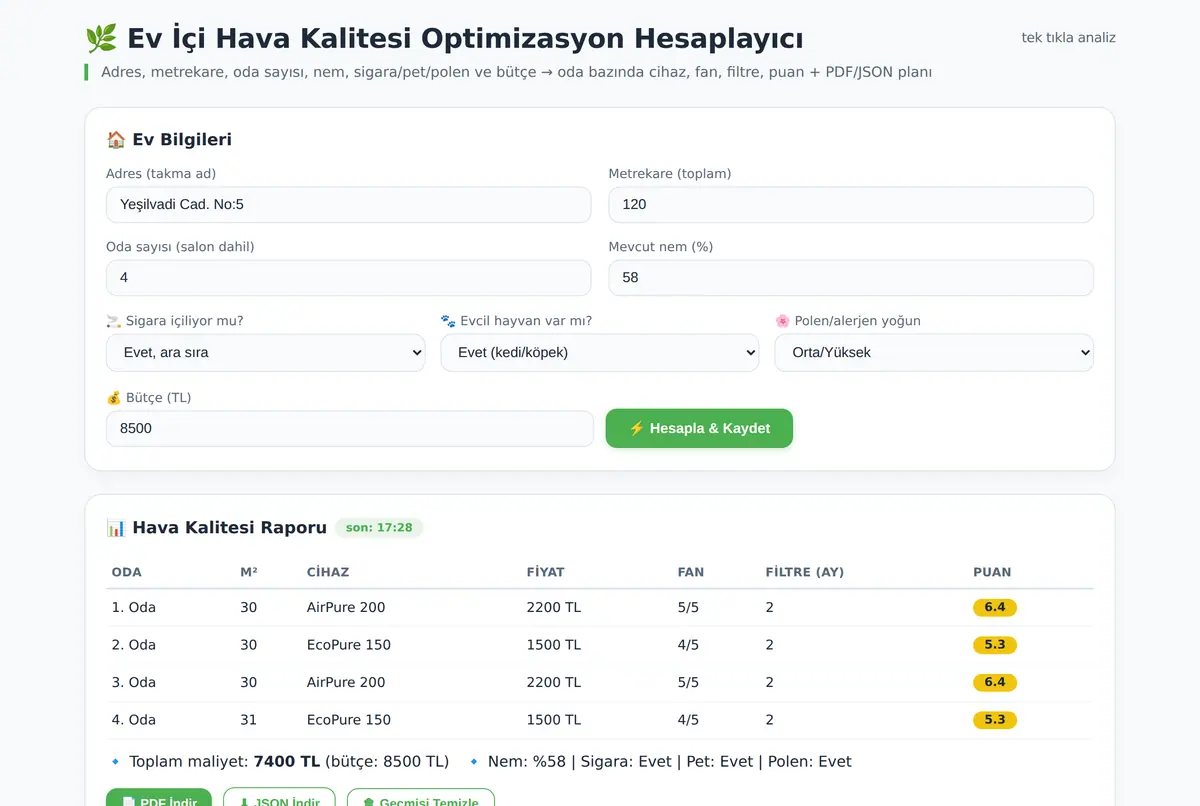
Task: Click the 1500 TL price in 2. Oda row
Action: click(x=554, y=645)
